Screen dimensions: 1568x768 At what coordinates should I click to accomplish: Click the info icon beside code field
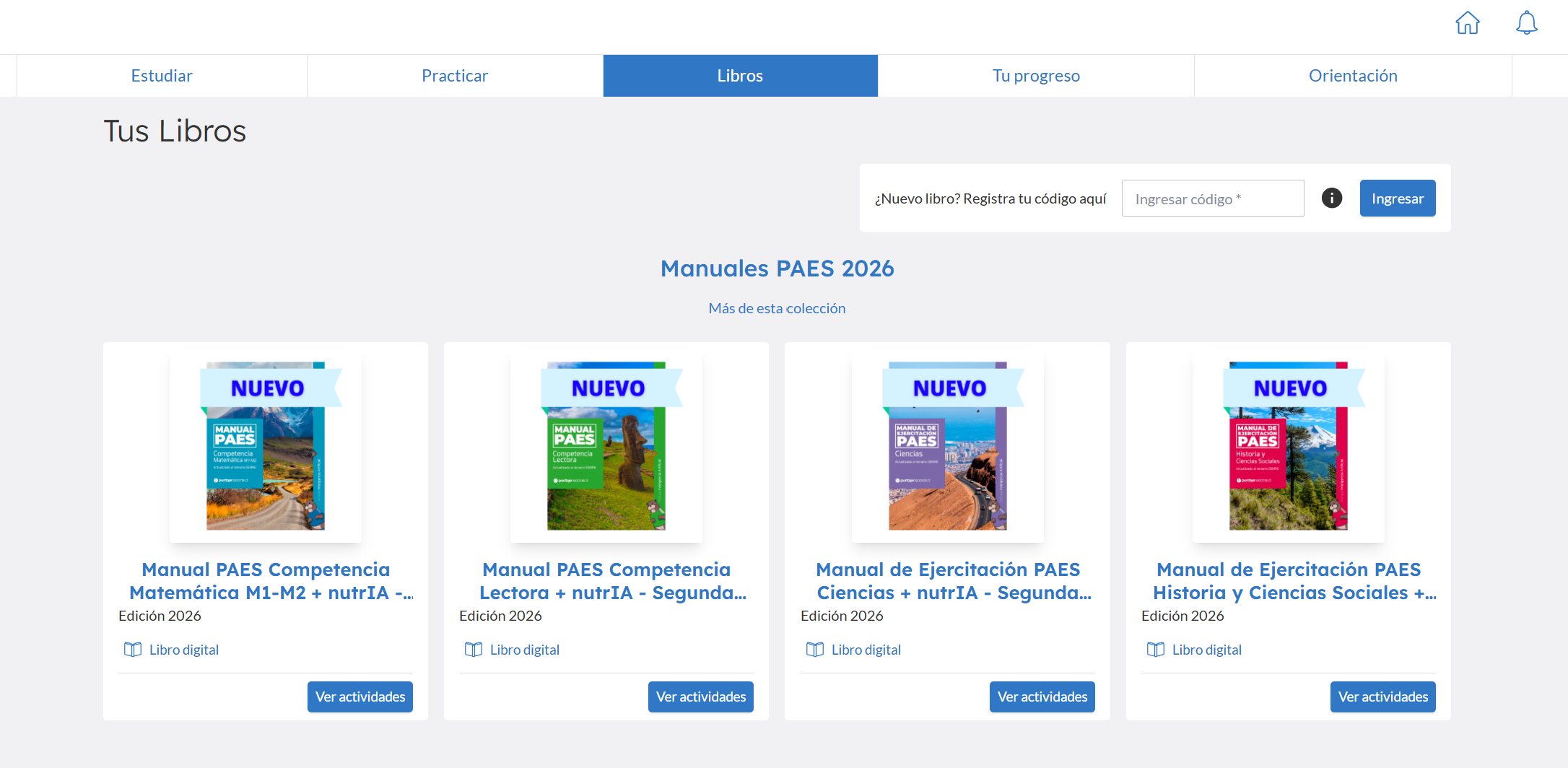click(1331, 198)
